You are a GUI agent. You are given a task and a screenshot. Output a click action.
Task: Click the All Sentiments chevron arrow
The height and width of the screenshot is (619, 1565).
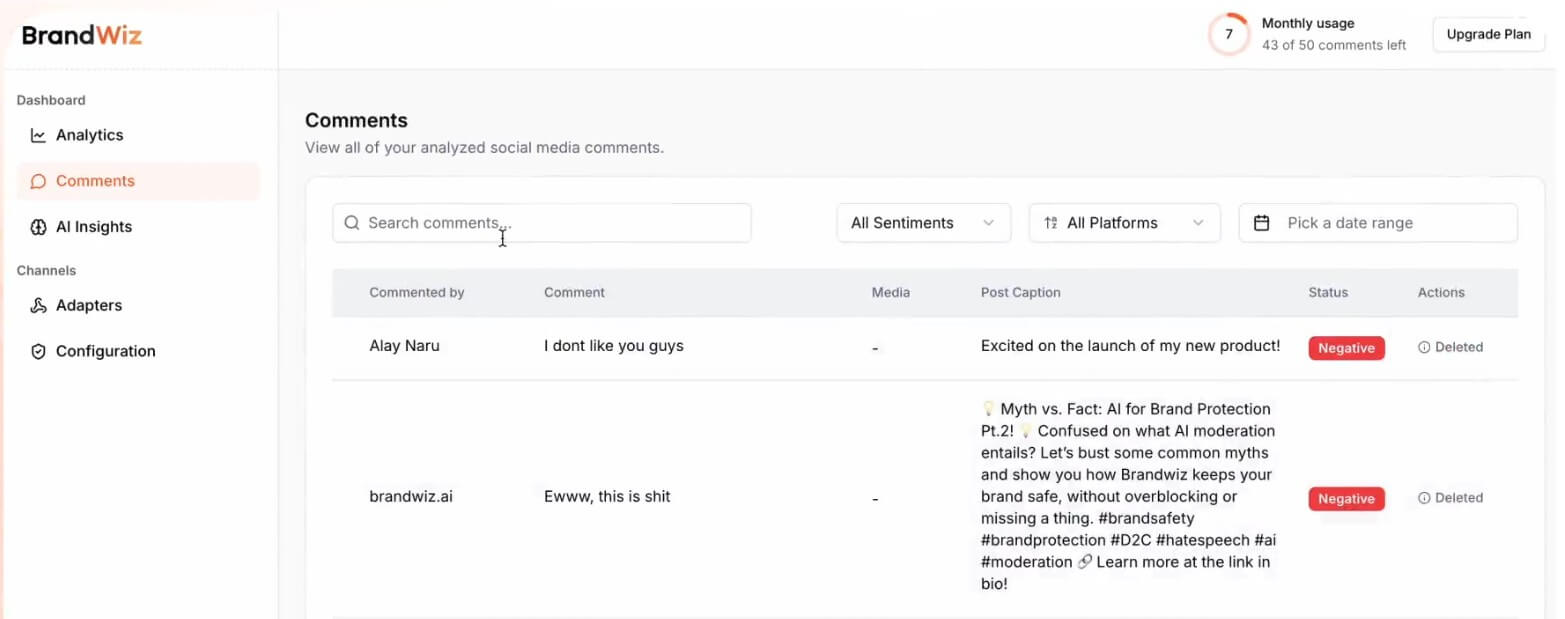tap(988, 223)
